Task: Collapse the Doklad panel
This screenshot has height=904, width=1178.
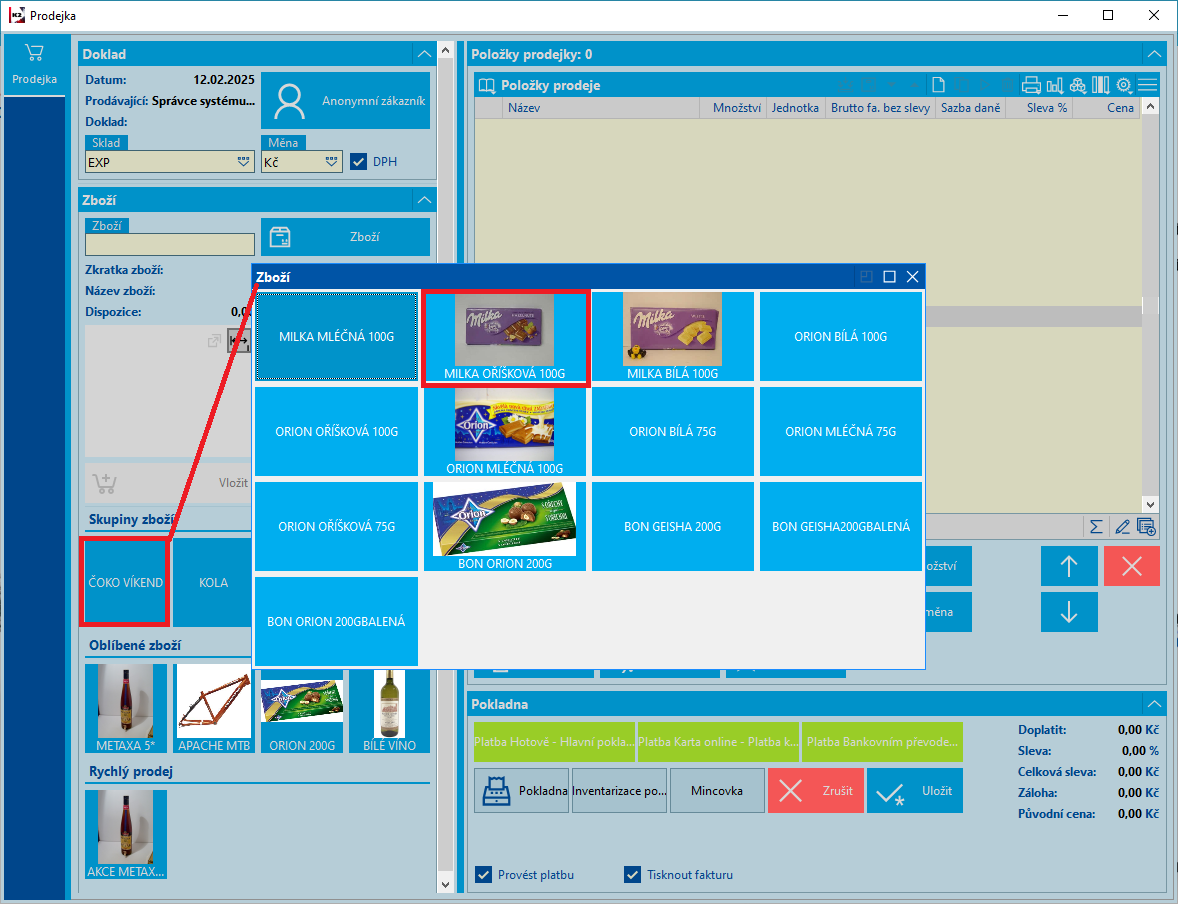Action: click(x=424, y=54)
